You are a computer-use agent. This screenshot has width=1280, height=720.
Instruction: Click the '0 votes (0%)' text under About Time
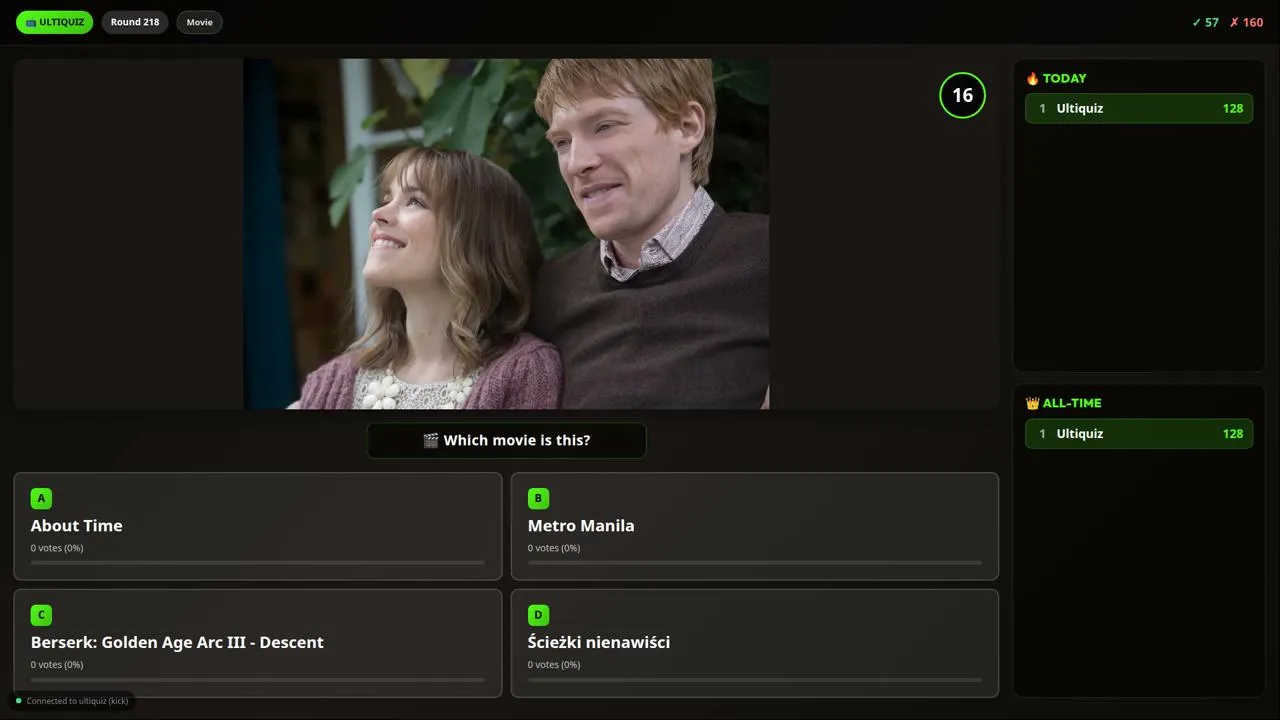[x=57, y=548]
